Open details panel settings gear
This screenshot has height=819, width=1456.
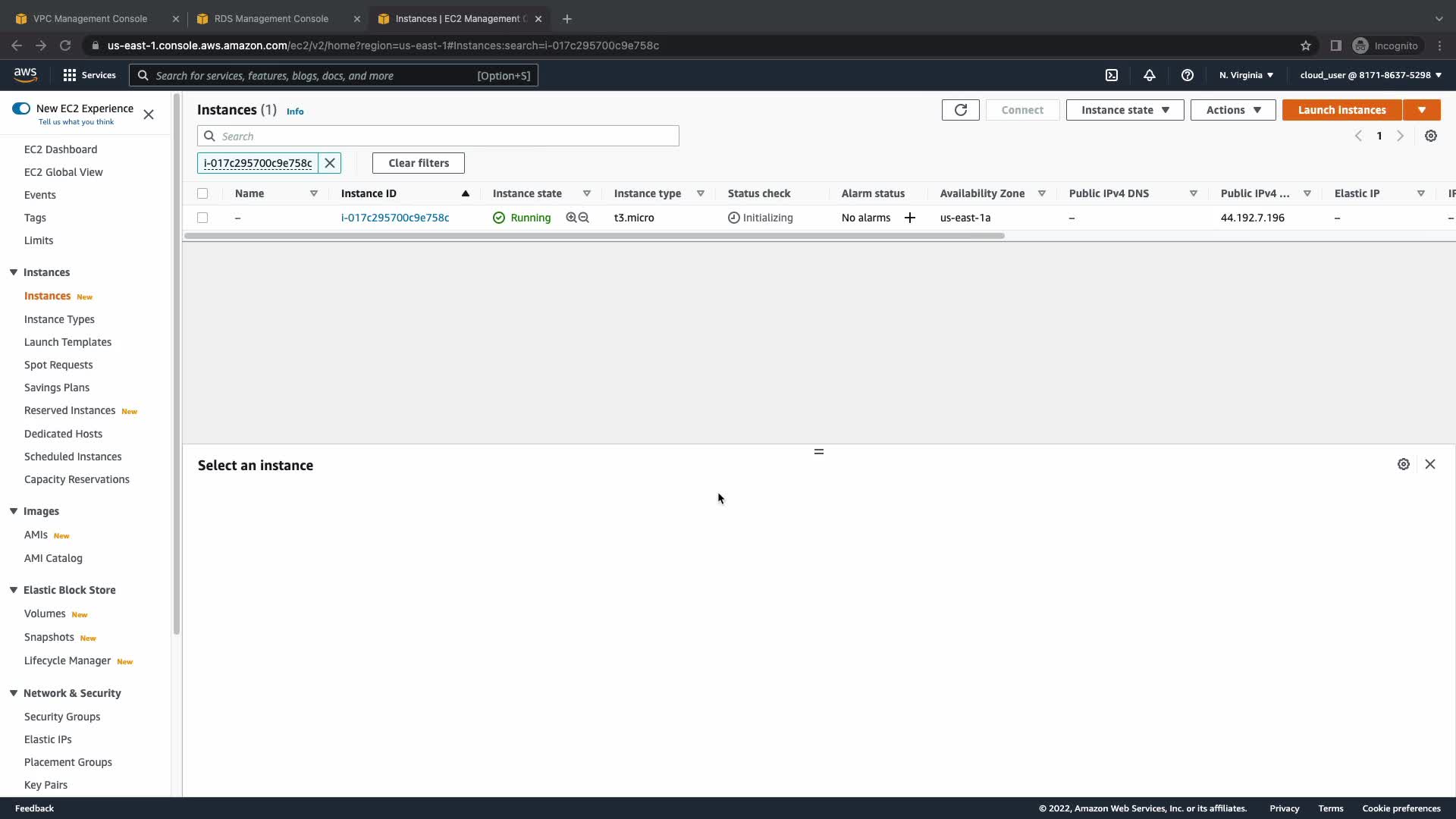(1404, 464)
